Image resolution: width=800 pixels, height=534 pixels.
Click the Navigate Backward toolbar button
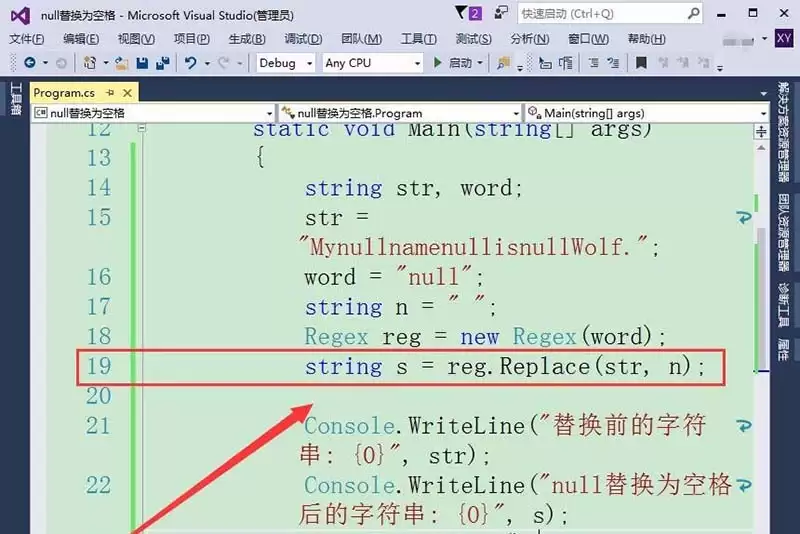pos(30,63)
